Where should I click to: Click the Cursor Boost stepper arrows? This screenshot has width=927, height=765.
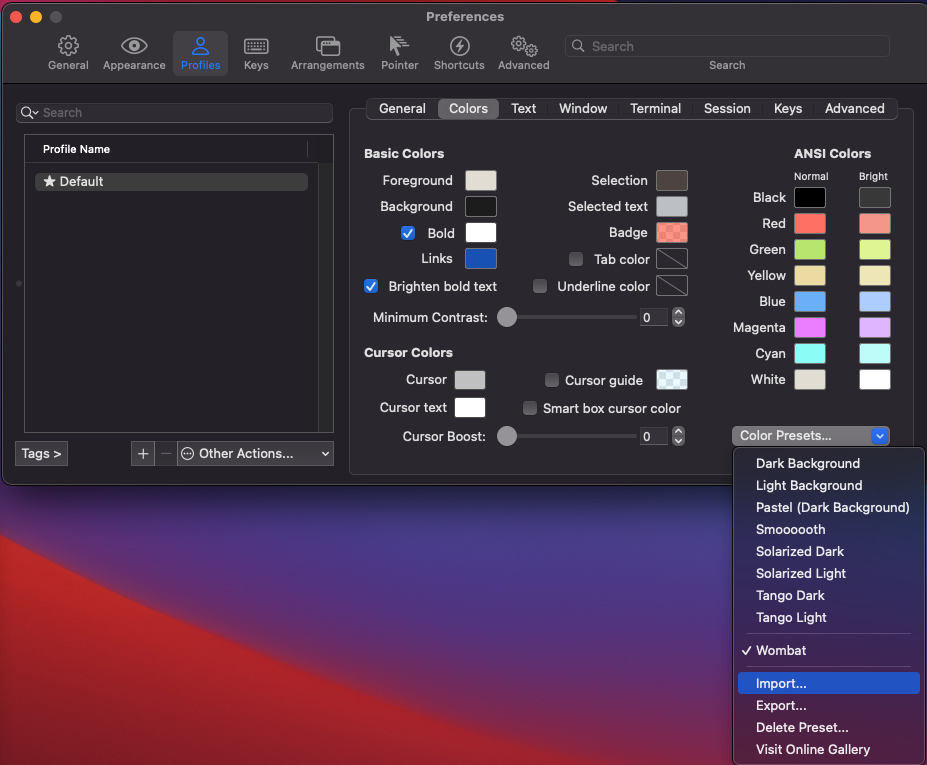[x=679, y=436]
